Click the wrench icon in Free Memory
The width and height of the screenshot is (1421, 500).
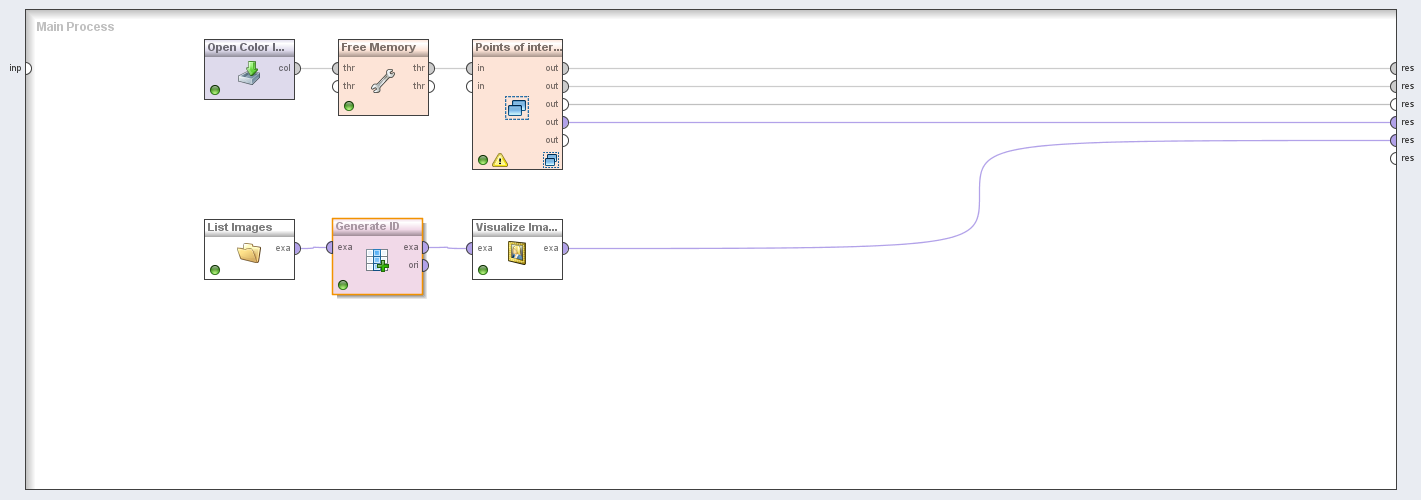point(383,80)
